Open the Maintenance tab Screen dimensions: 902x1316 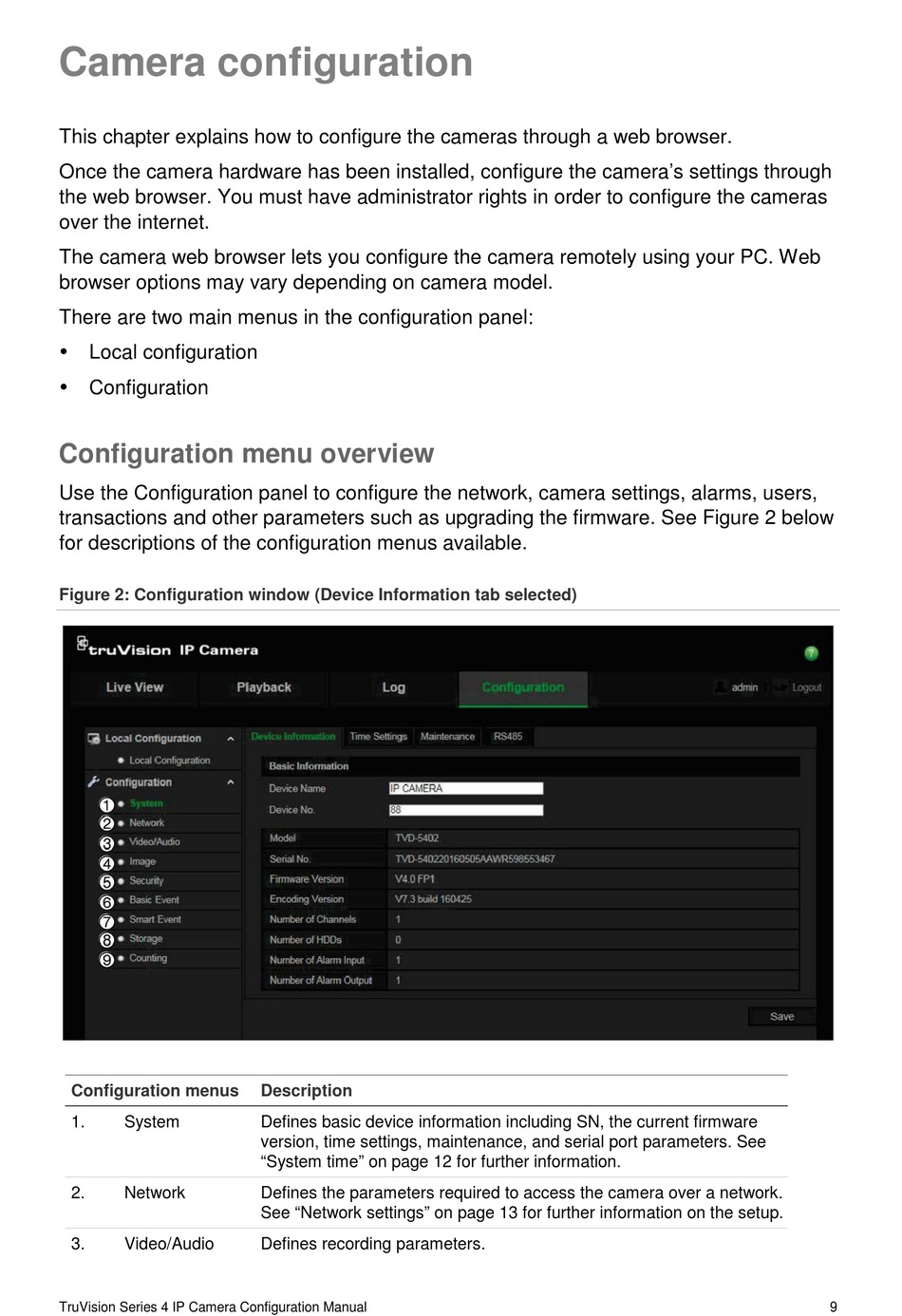447,737
